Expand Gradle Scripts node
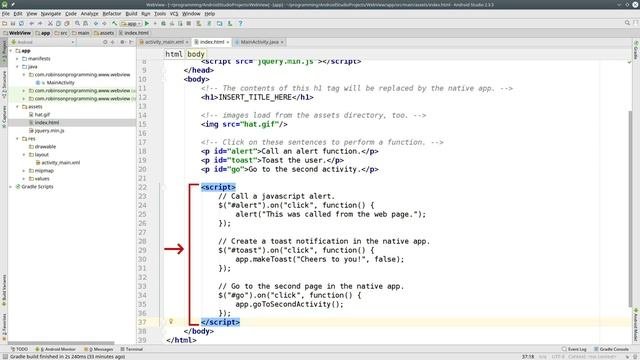 coord(11,187)
